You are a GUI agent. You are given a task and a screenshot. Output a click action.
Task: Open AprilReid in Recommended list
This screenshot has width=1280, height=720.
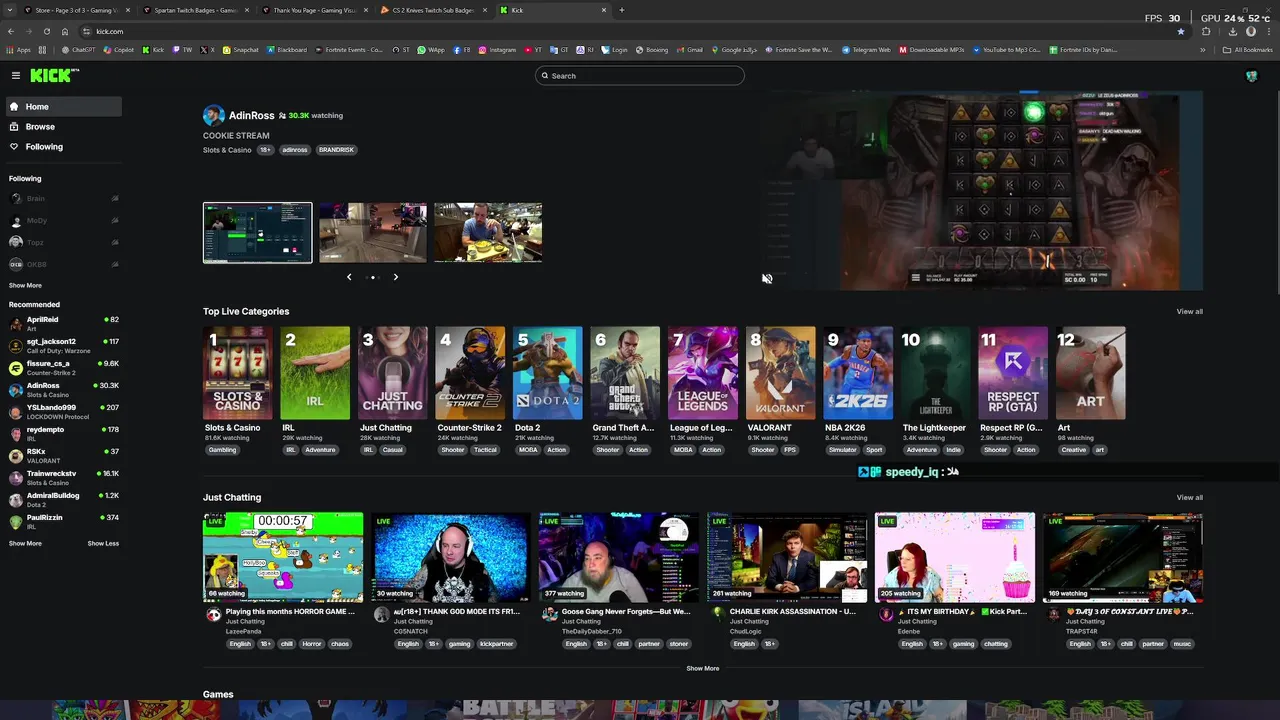[64, 323]
